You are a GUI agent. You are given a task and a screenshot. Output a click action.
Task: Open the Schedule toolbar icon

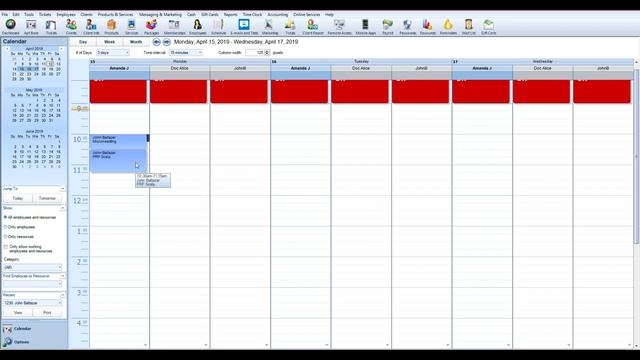click(218, 27)
